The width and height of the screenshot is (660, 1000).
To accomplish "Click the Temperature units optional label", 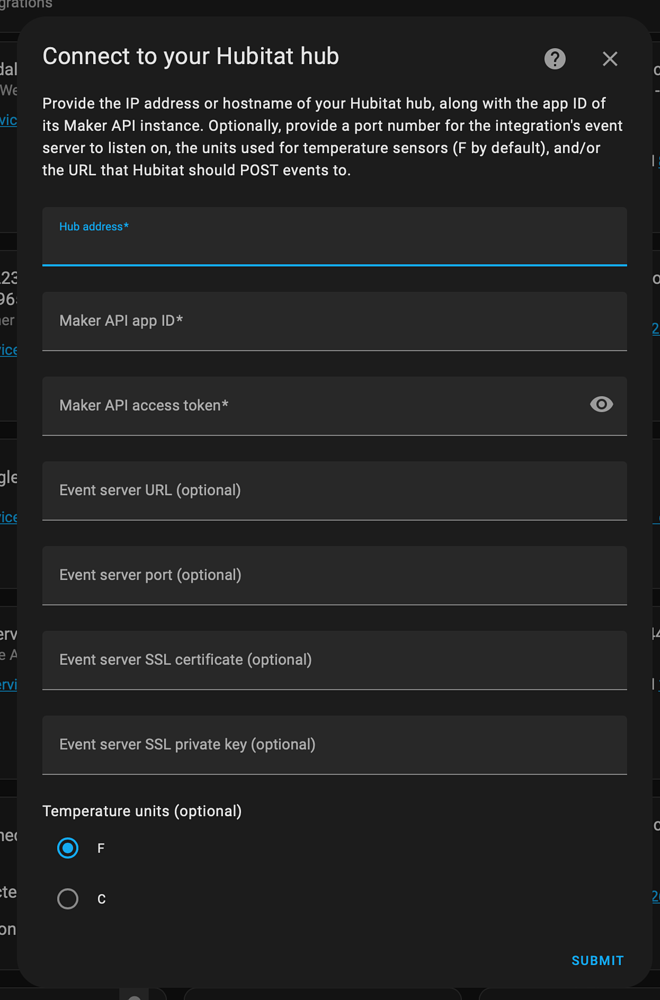I will pyautogui.click(x=142, y=811).
